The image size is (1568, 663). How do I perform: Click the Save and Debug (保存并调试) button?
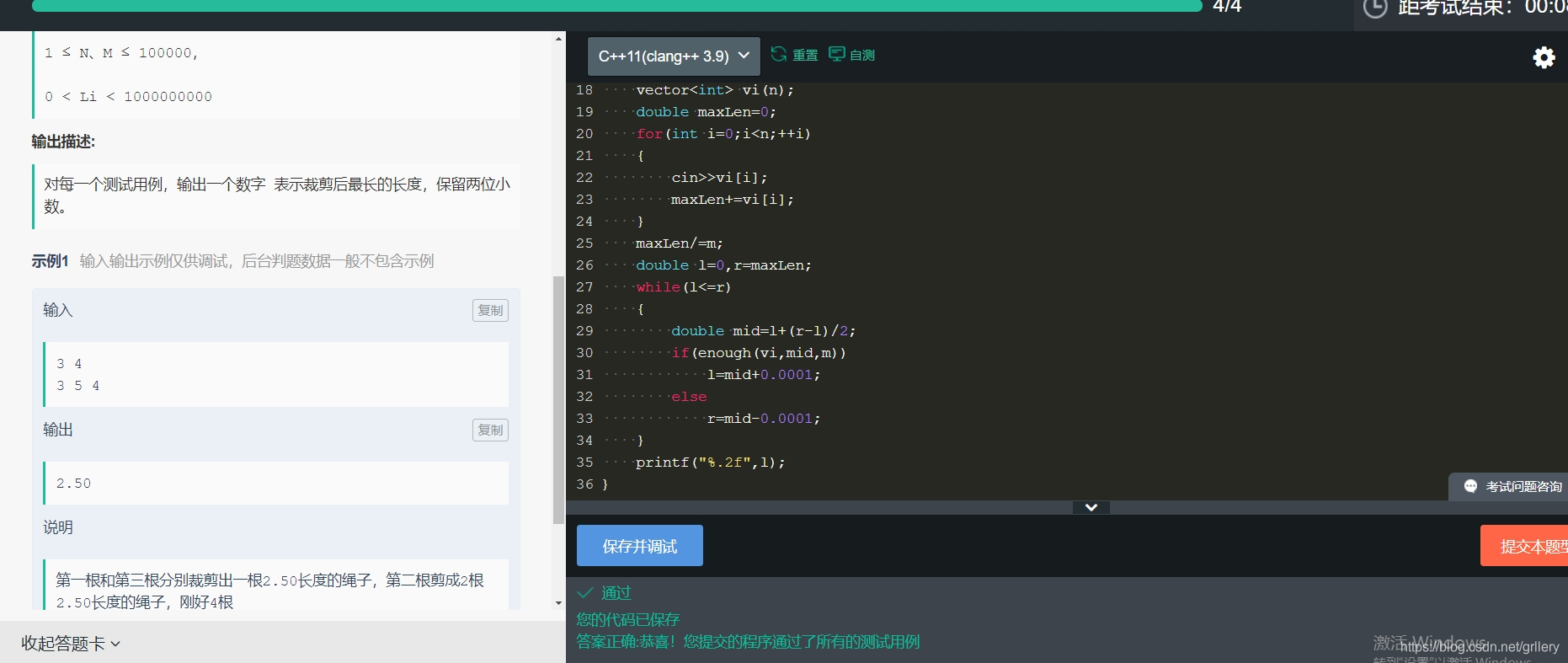coord(640,546)
